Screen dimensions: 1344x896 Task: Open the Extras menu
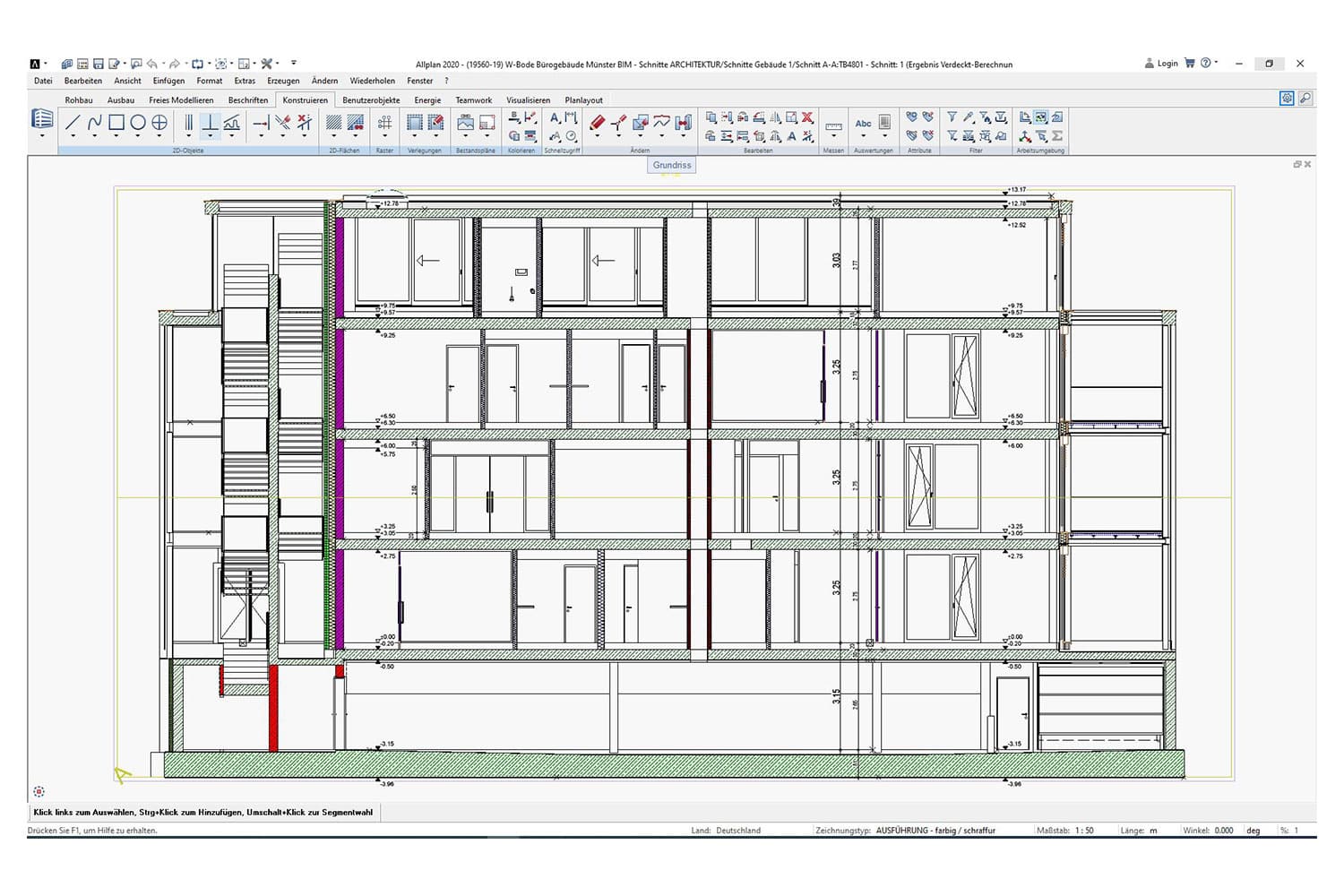pos(245,81)
